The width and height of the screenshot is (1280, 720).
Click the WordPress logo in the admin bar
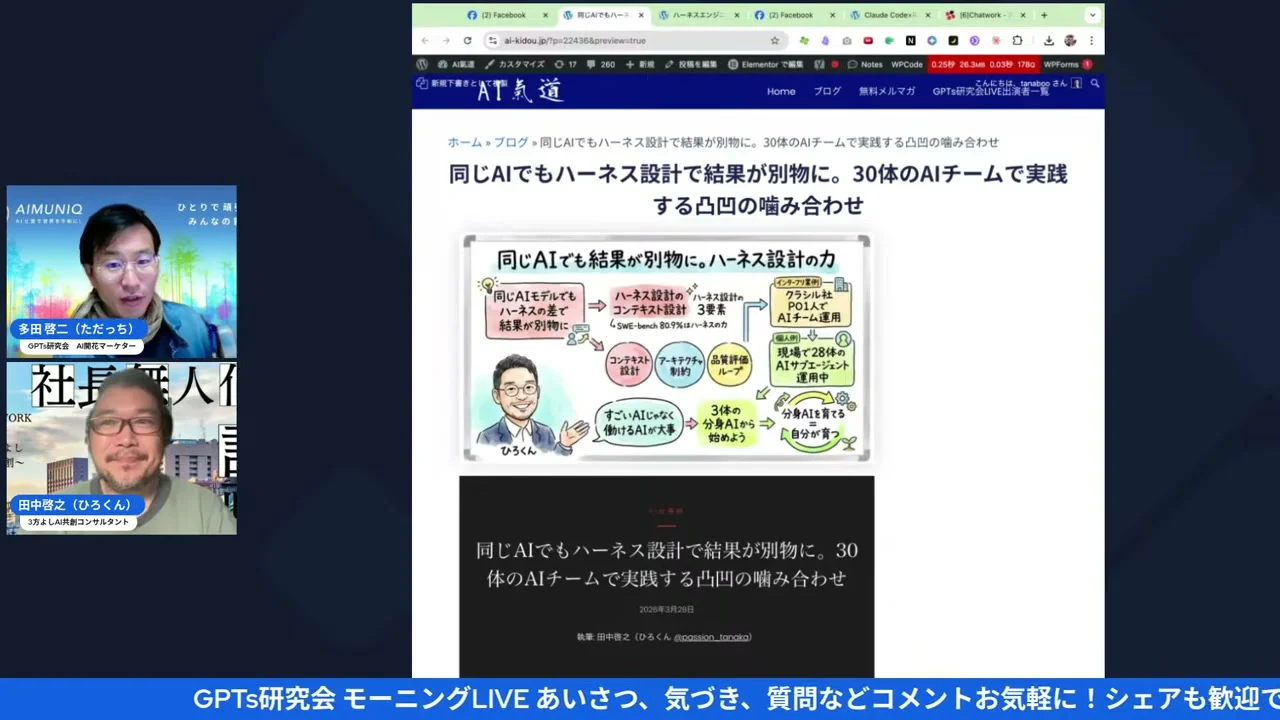pyautogui.click(x=421, y=64)
